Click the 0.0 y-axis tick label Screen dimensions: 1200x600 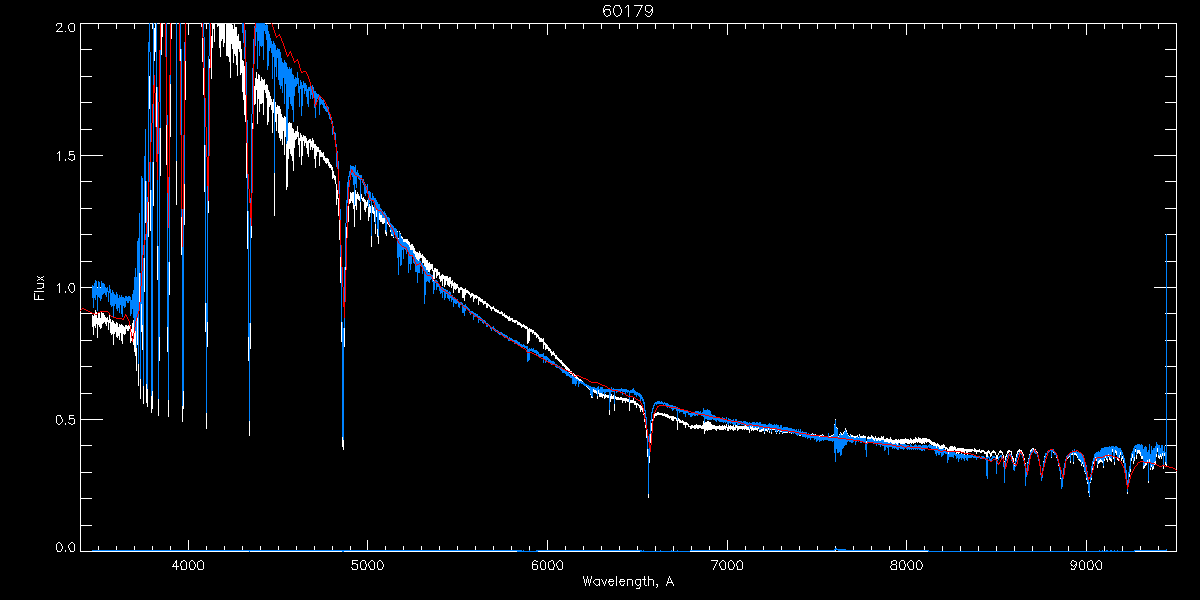(65, 547)
